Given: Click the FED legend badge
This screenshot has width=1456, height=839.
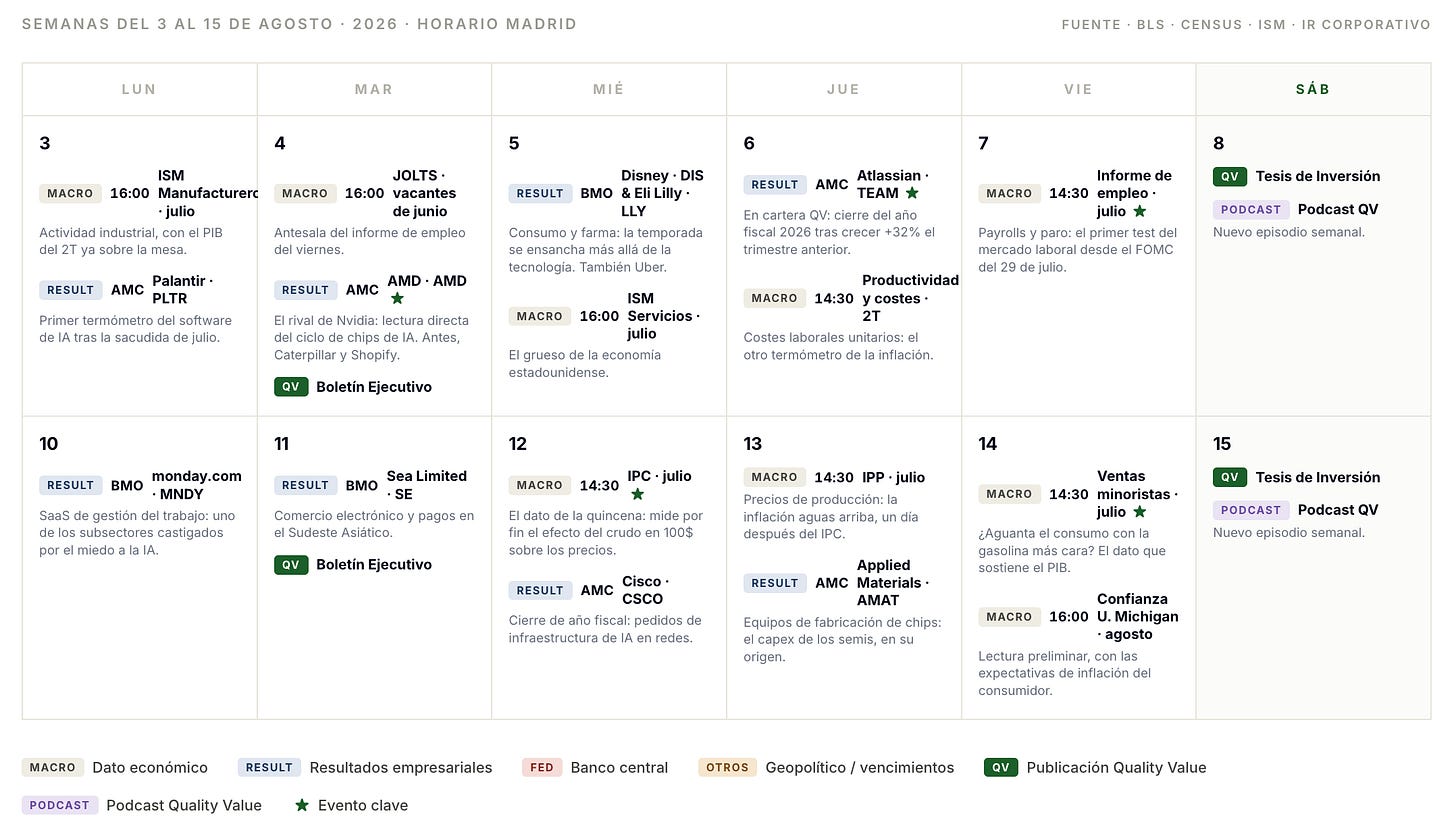Looking at the screenshot, I should click(x=542, y=768).
